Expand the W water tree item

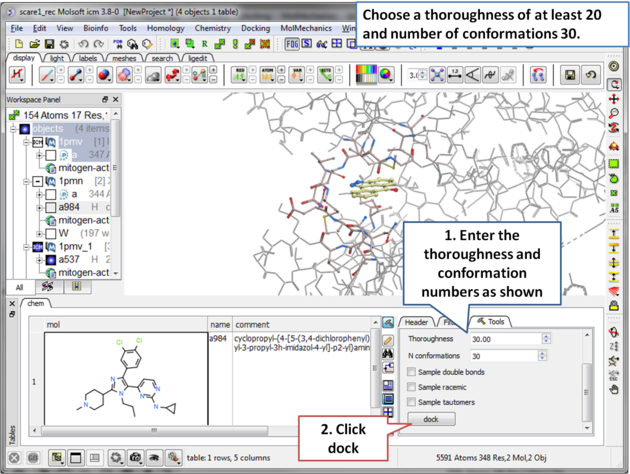tap(38, 234)
